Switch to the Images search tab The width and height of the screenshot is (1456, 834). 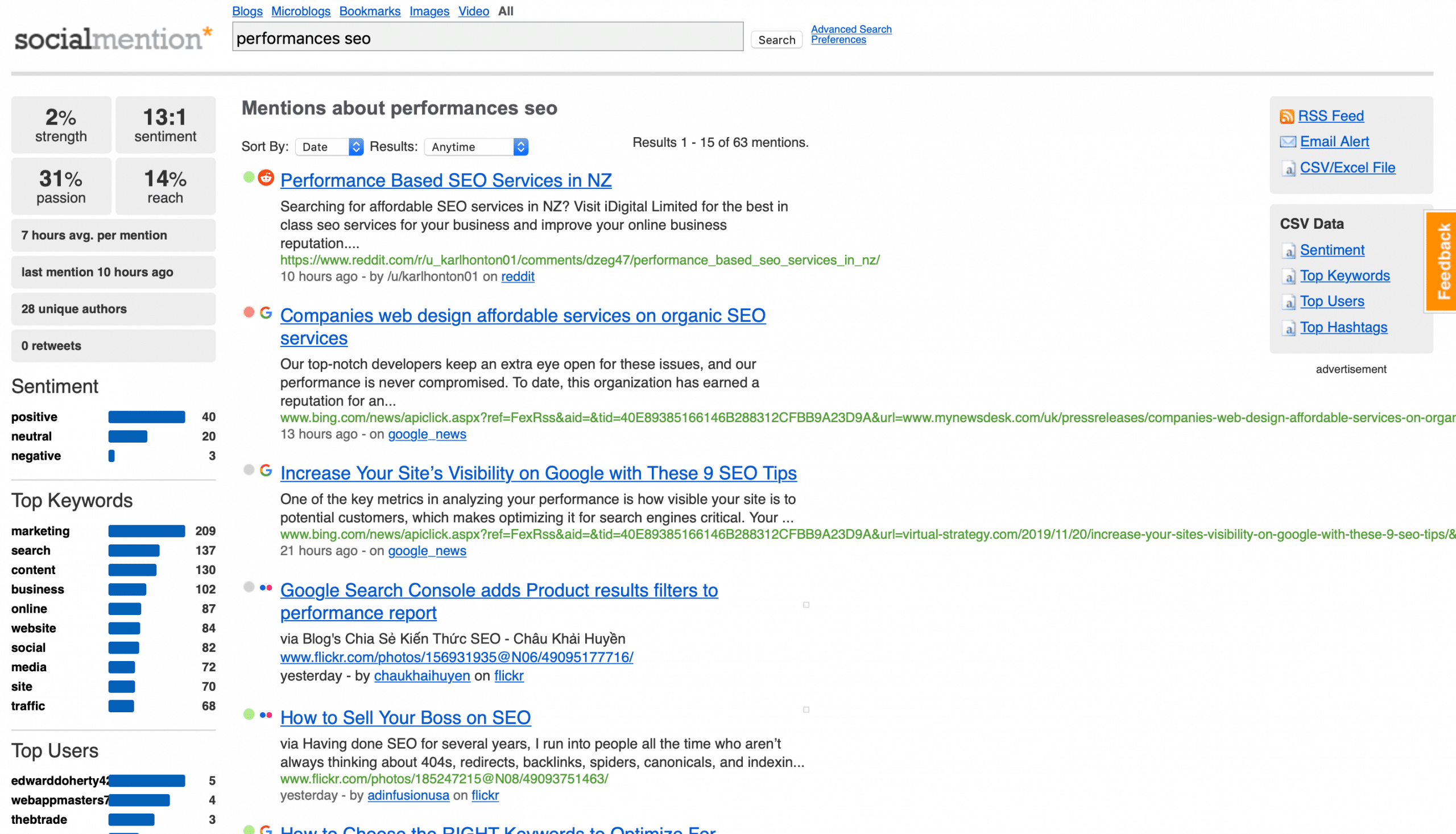pos(429,11)
